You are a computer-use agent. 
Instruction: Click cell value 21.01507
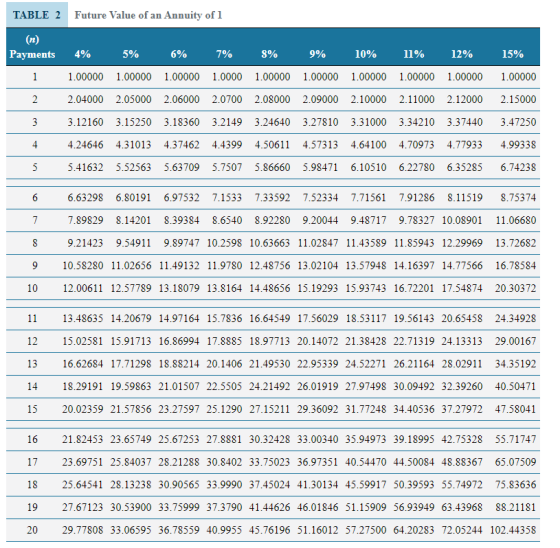[179, 386]
